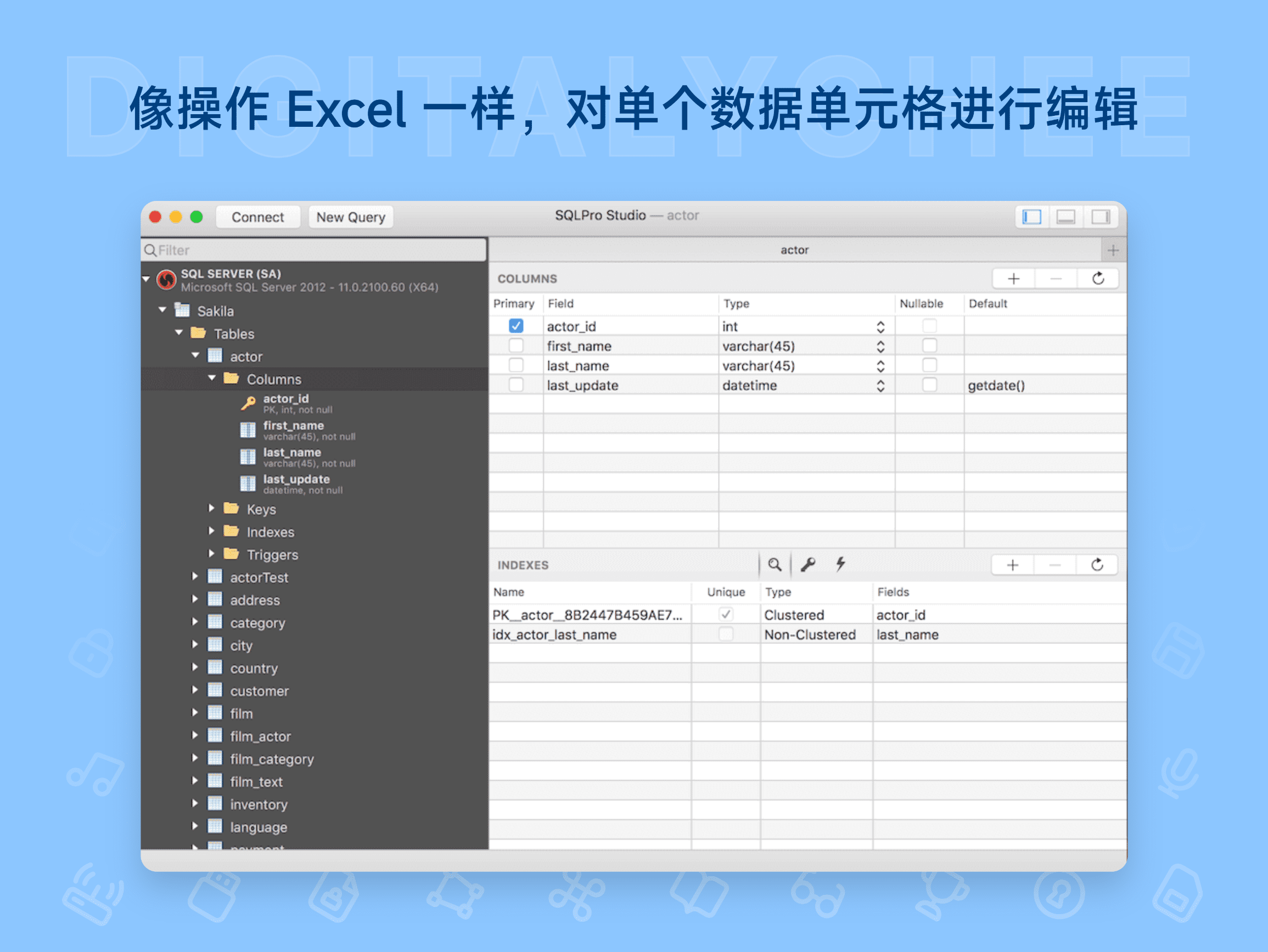Enable the Nullable checkbox for first_name
Viewport: 1268px width, 952px height.
pyautogui.click(x=929, y=345)
